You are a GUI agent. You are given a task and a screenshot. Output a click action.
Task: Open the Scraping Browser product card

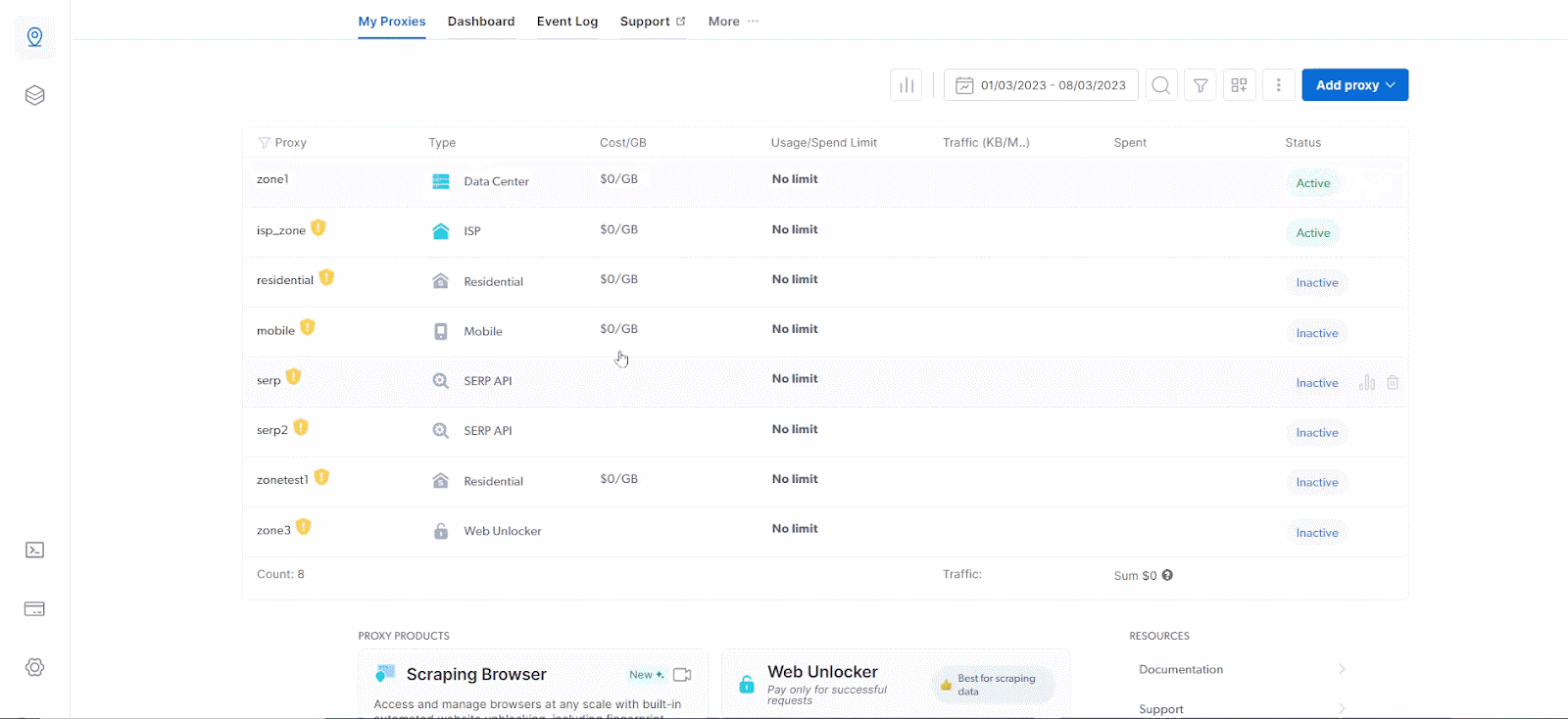pos(533,684)
